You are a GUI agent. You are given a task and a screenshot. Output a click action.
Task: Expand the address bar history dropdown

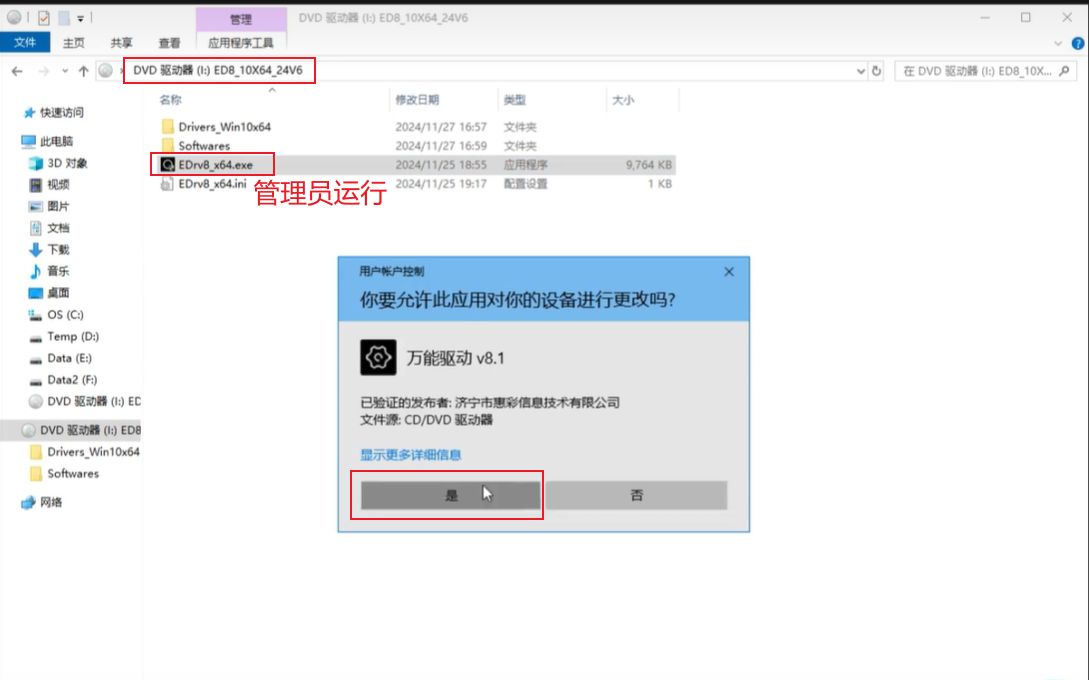click(861, 71)
